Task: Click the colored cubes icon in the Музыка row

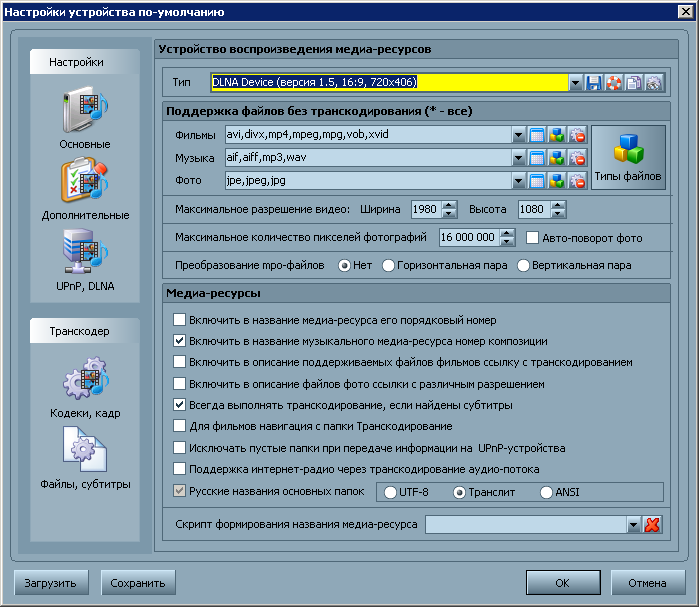Action: point(557,158)
